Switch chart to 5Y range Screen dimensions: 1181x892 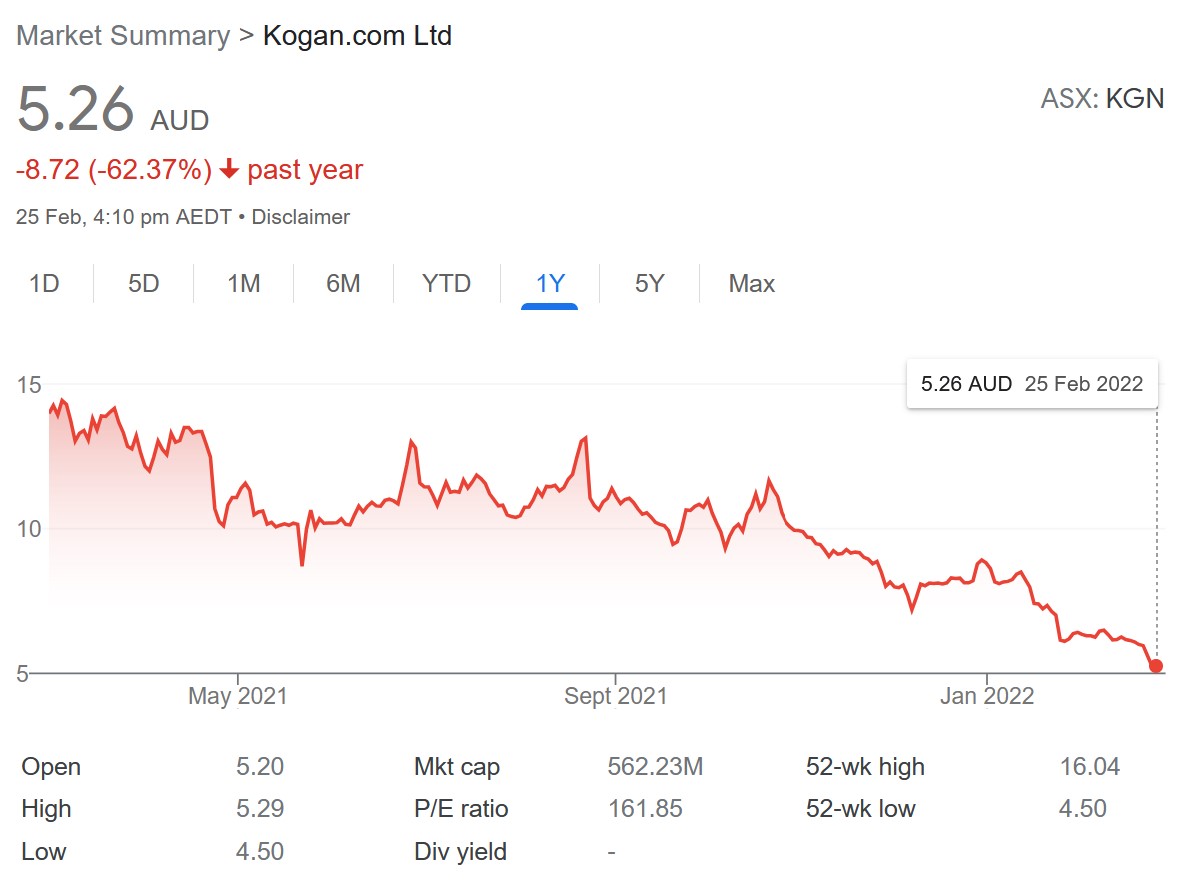tap(649, 284)
